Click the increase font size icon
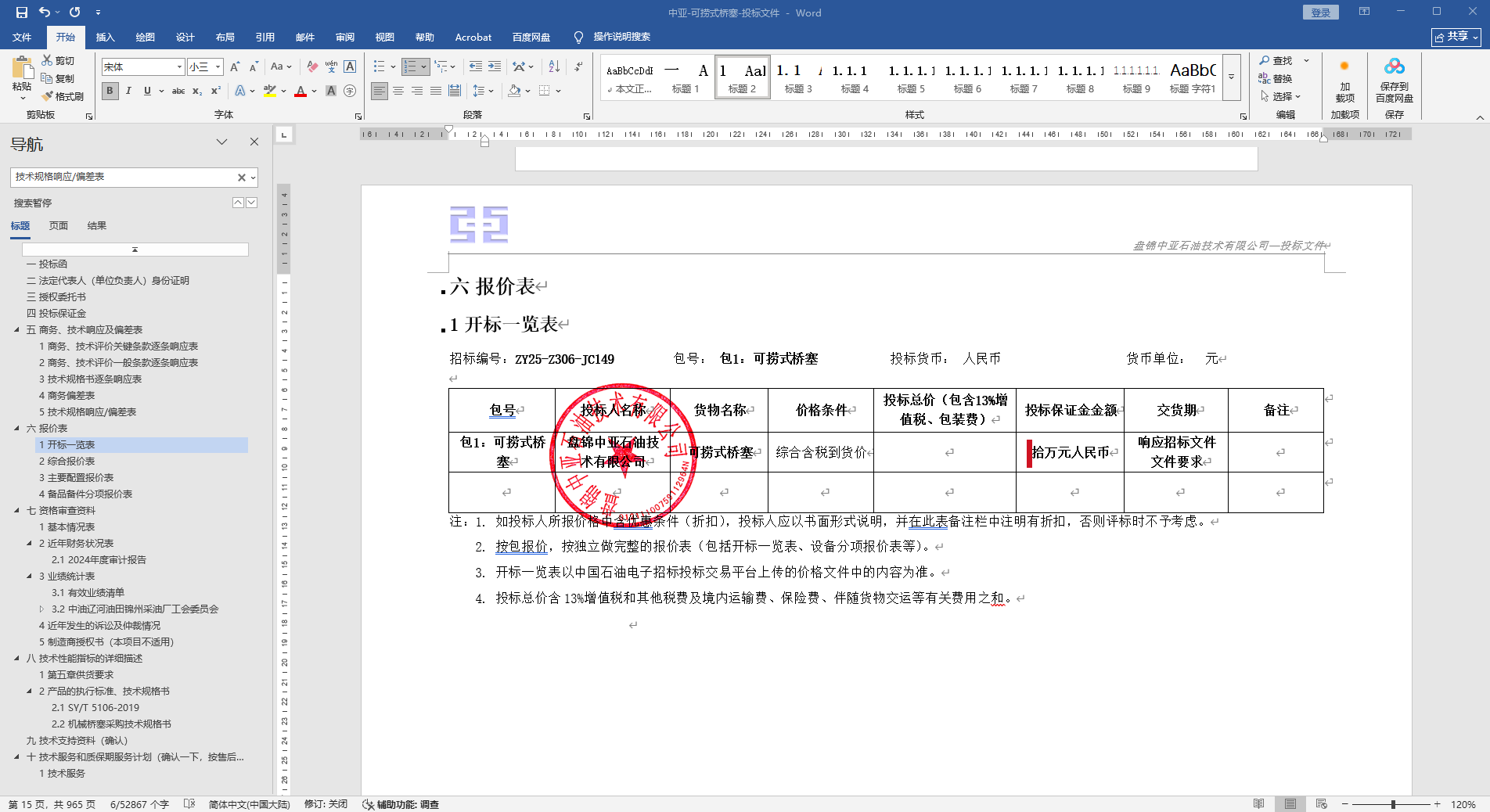Viewport: 1490px width, 812px height. click(234, 67)
